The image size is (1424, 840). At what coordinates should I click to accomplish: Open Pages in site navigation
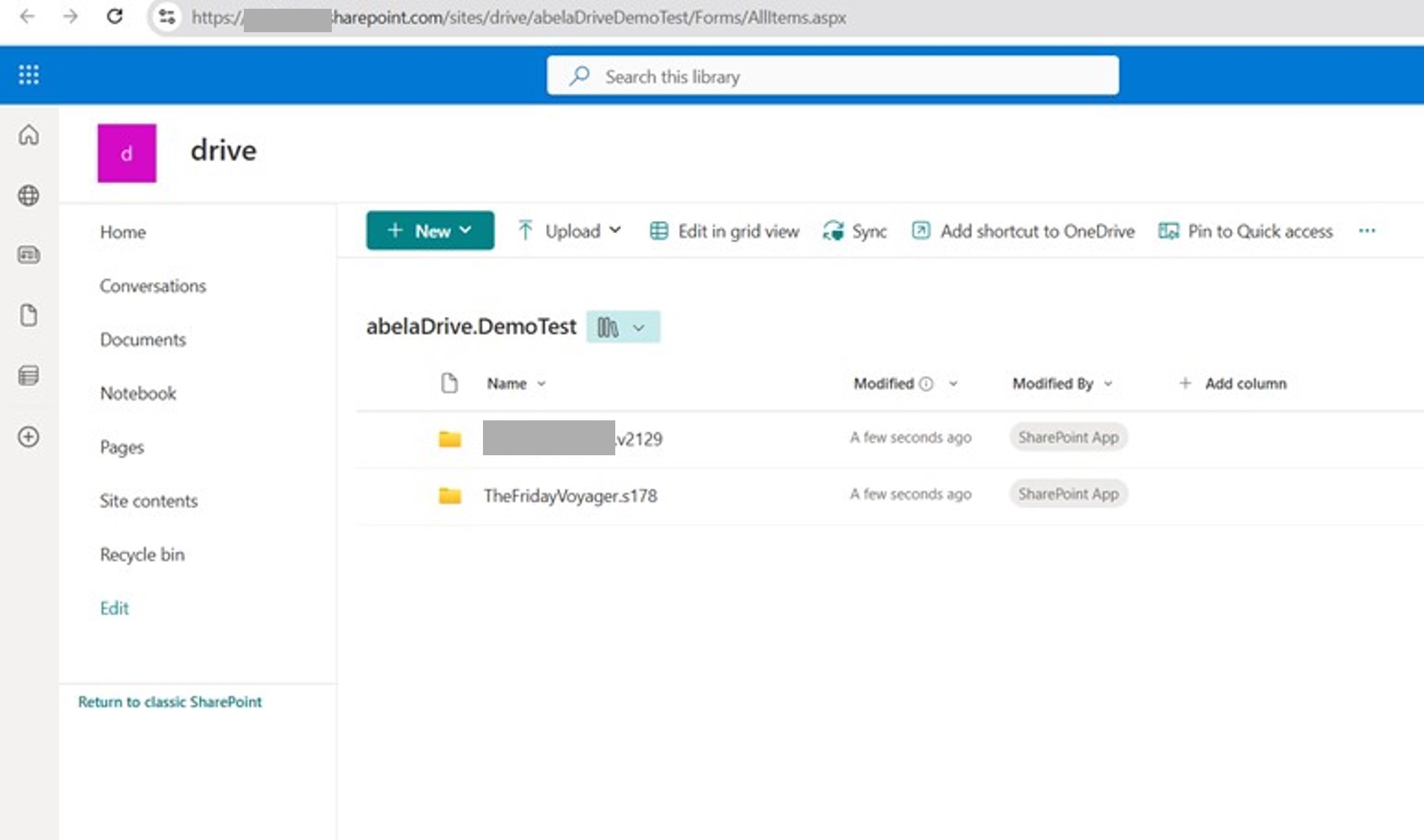122,447
